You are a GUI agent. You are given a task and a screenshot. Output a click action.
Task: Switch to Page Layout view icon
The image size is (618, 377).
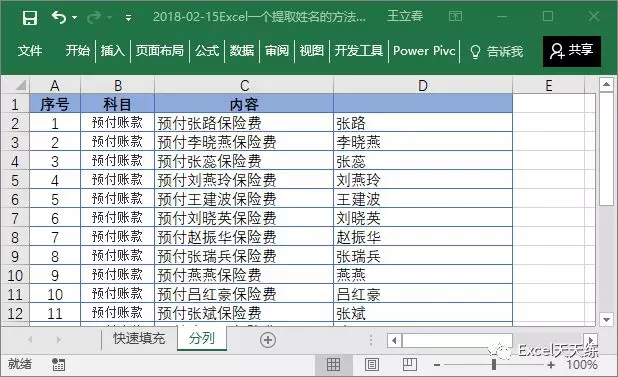click(x=371, y=365)
